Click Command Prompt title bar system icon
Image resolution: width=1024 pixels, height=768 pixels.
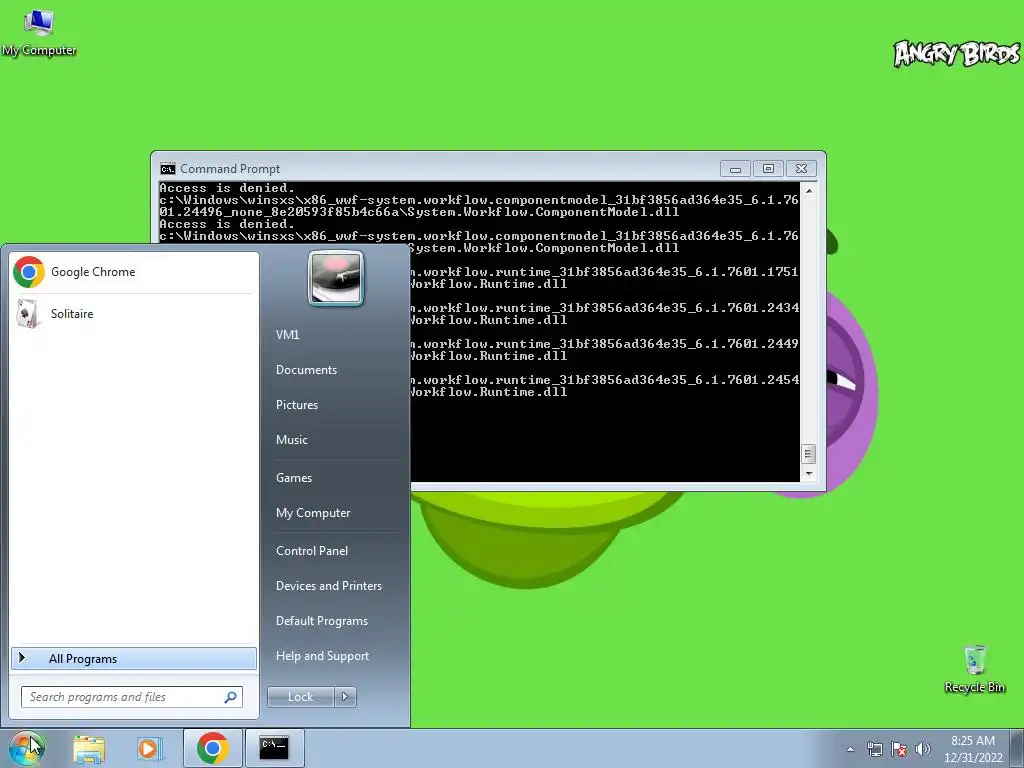coord(168,168)
